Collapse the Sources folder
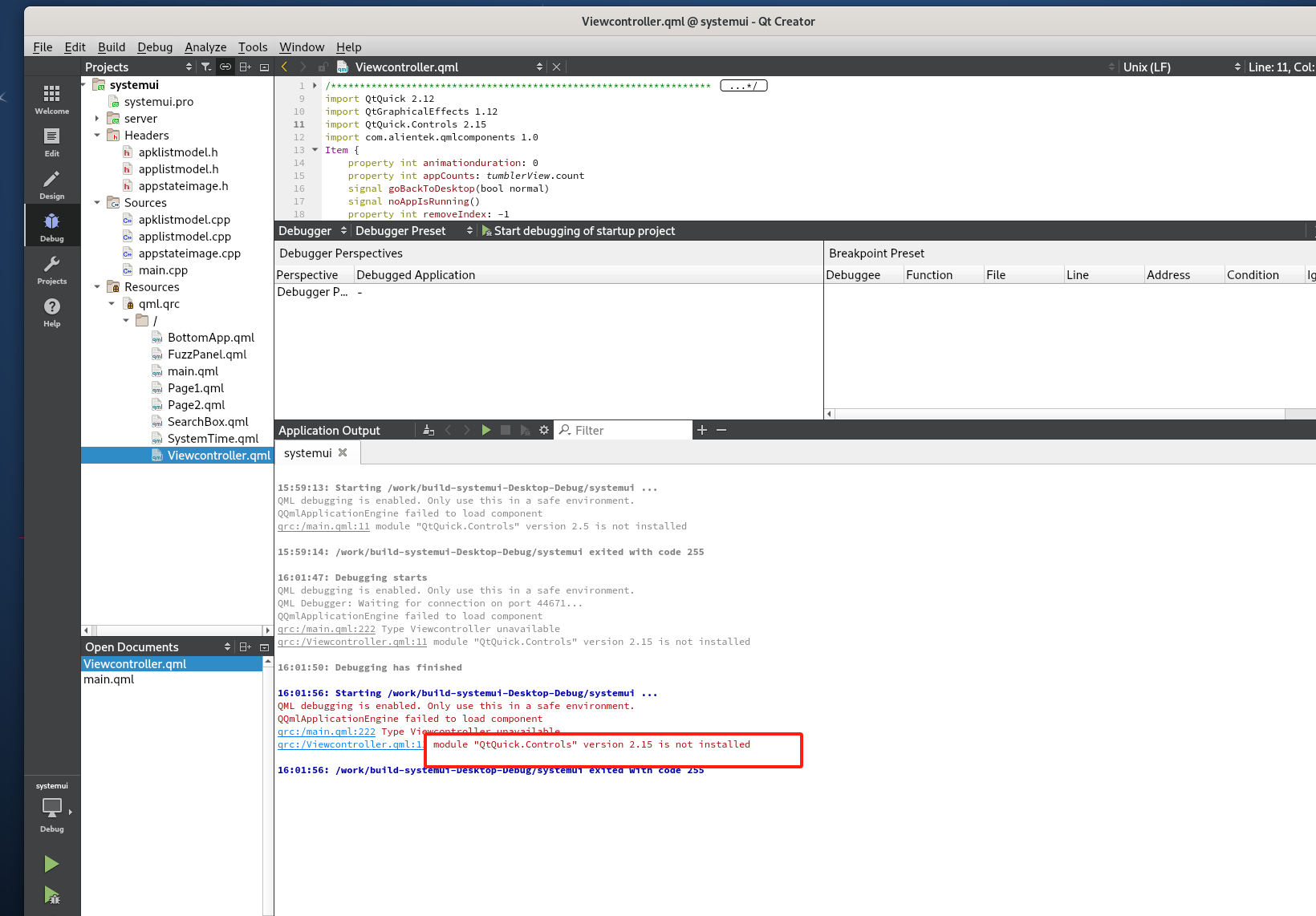 97,202
